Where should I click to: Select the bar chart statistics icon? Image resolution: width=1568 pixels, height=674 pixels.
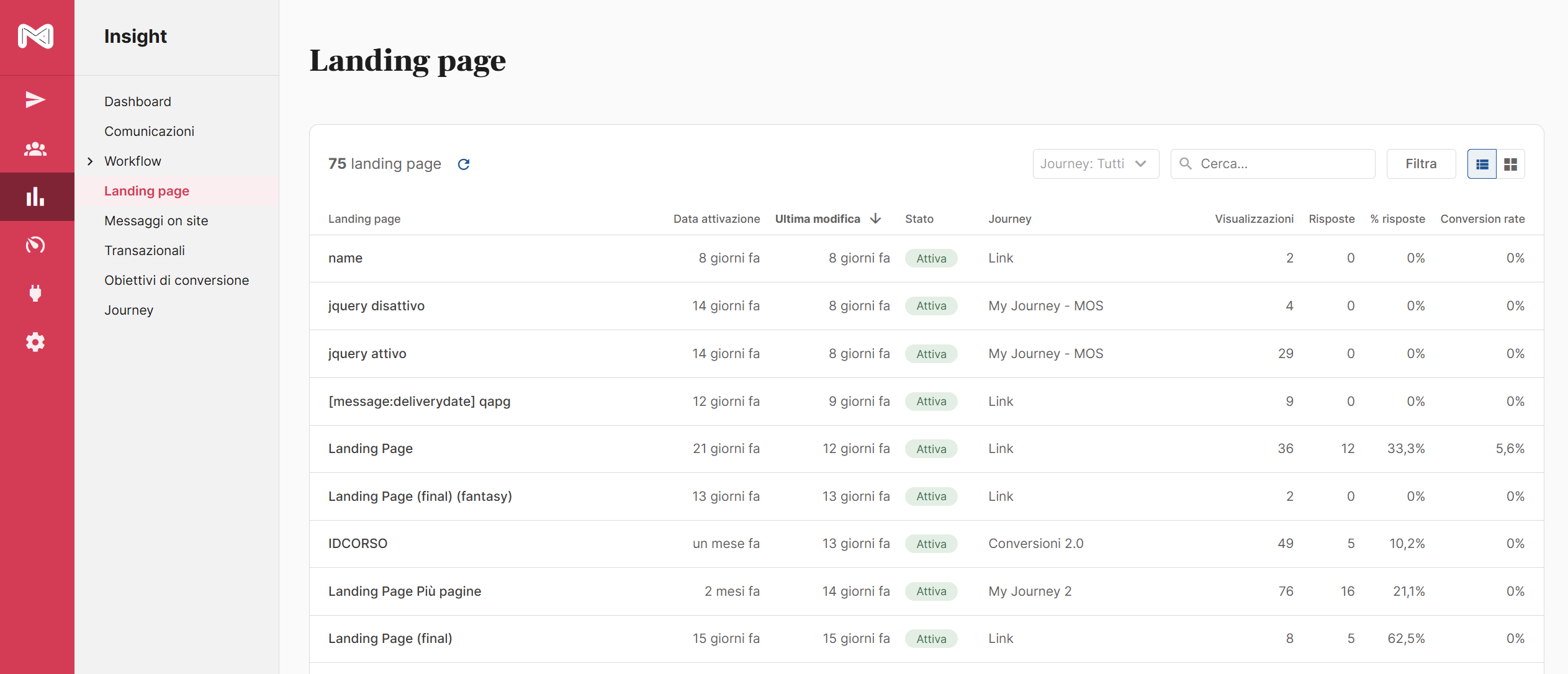[35, 197]
